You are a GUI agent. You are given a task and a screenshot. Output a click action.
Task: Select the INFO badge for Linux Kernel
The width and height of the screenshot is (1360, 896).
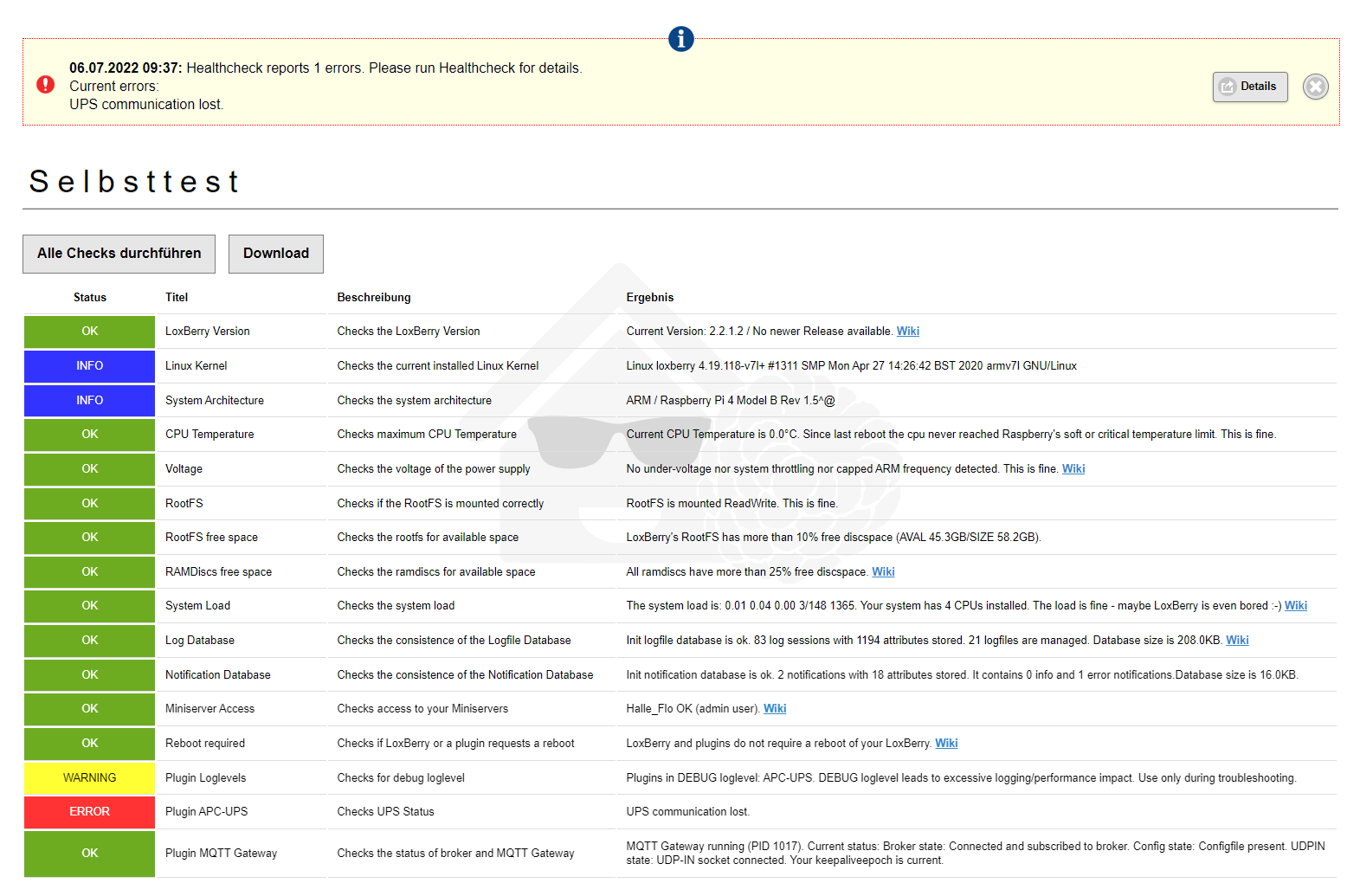pyautogui.click(x=89, y=366)
